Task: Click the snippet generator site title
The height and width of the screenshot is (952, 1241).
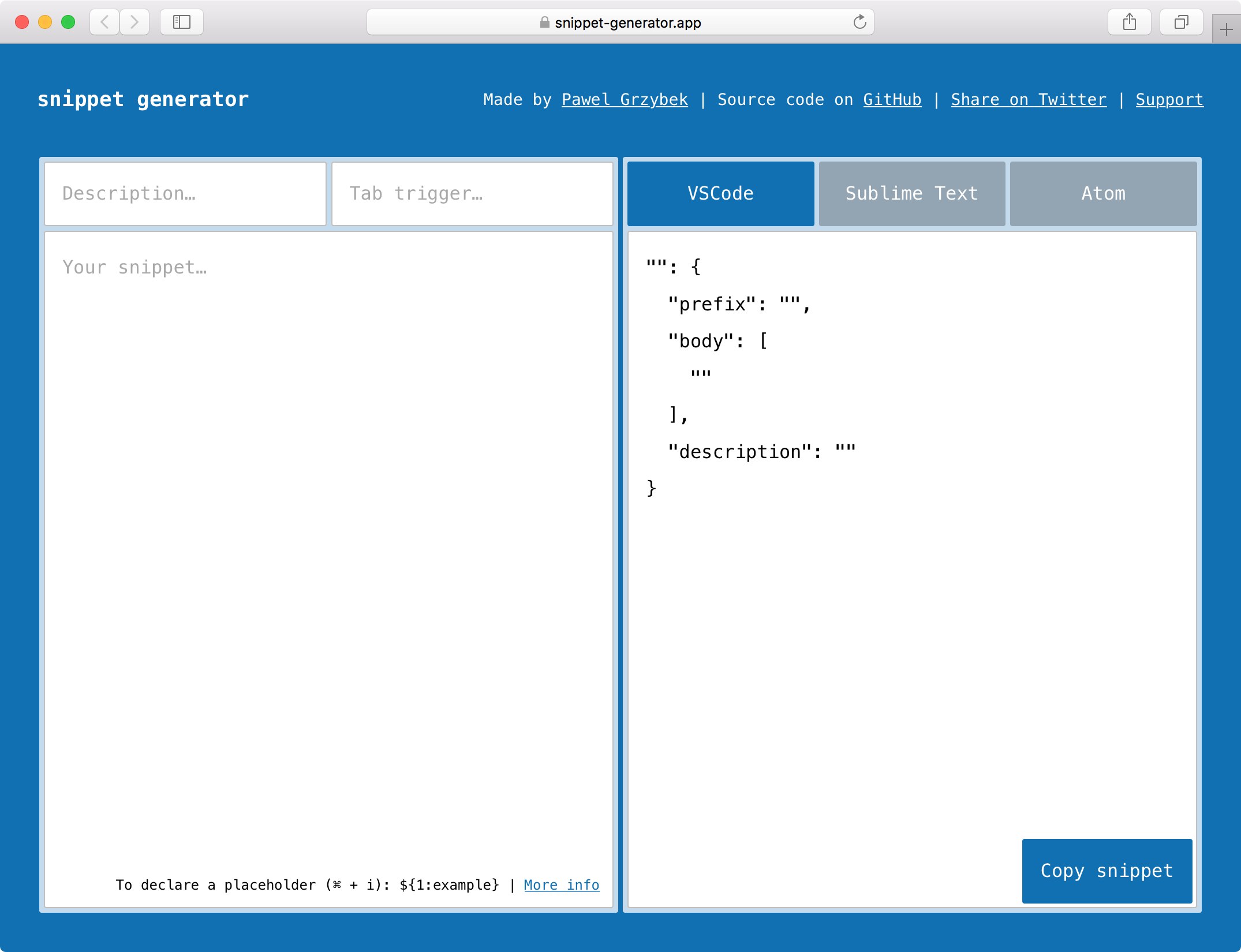Action: click(x=143, y=99)
